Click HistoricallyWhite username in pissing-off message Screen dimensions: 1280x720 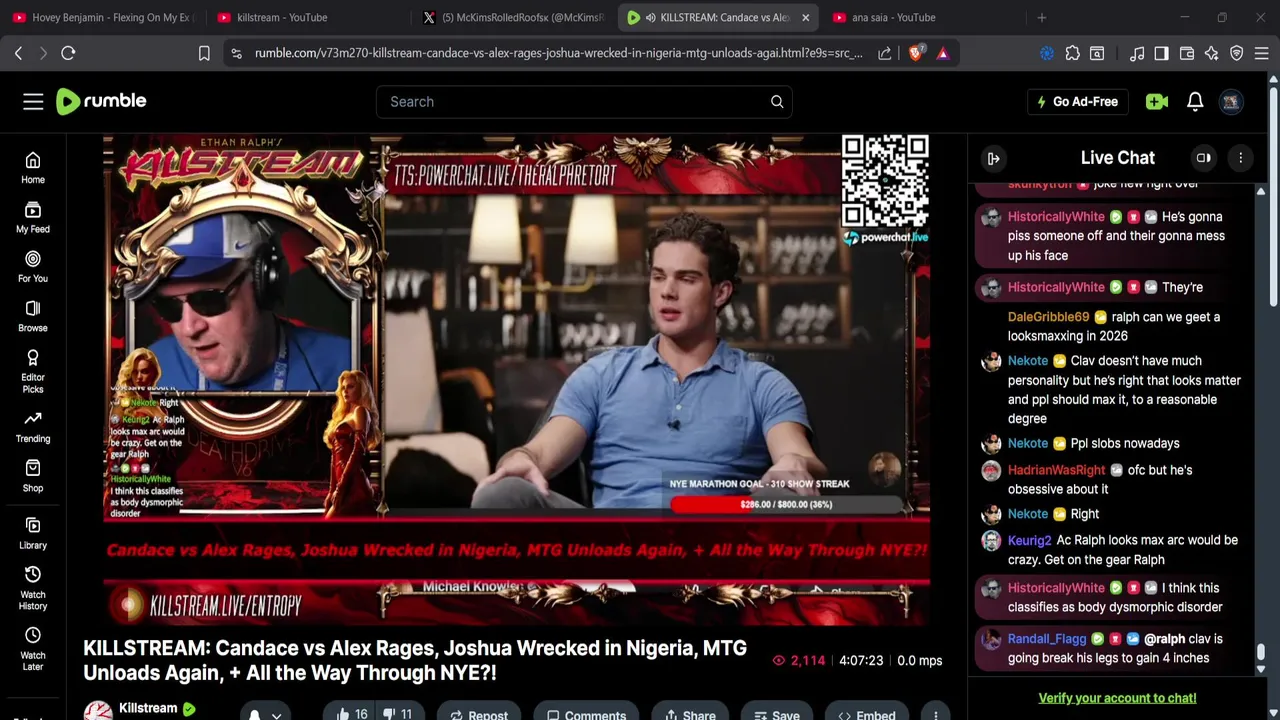click(1056, 216)
